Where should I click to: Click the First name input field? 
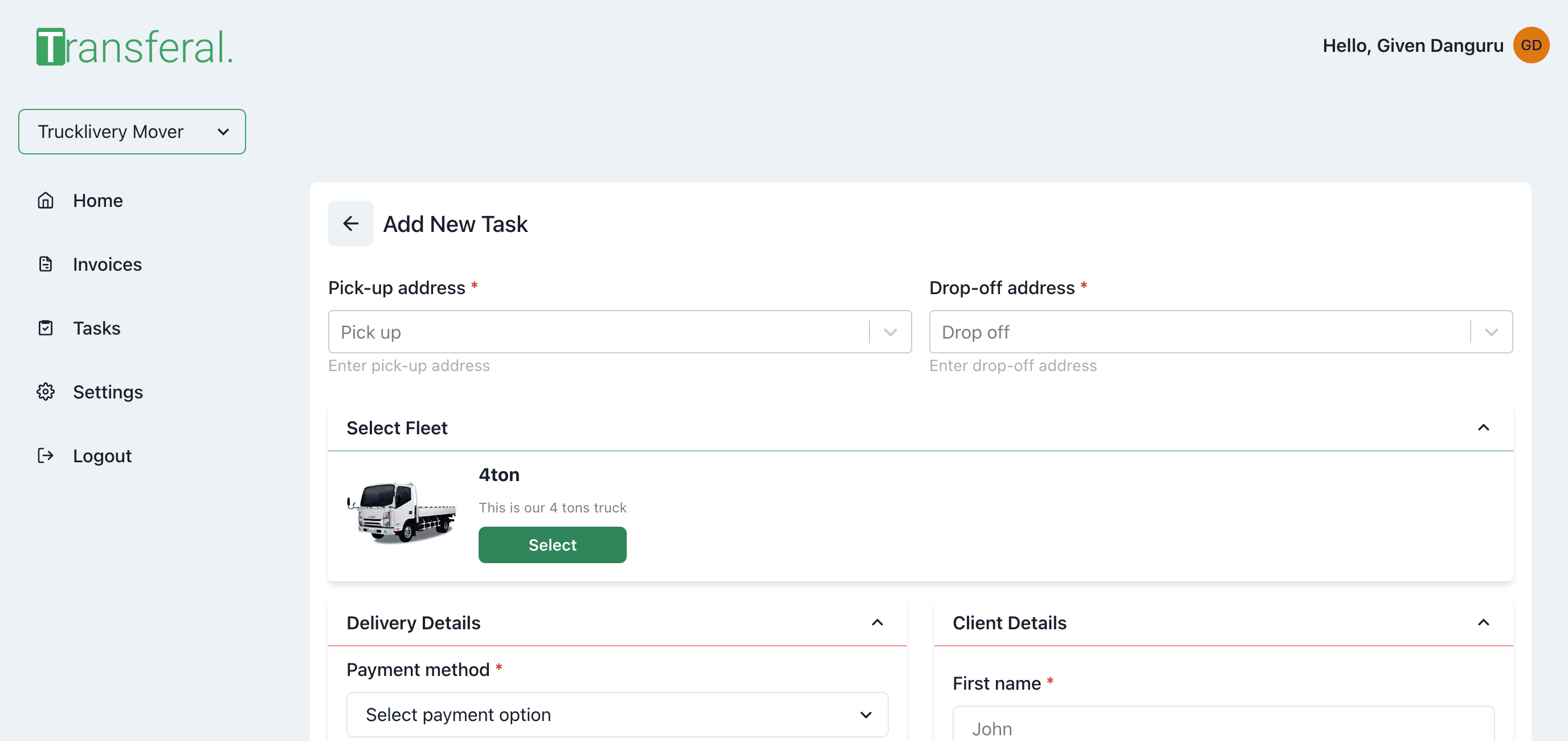tap(1223, 727)
